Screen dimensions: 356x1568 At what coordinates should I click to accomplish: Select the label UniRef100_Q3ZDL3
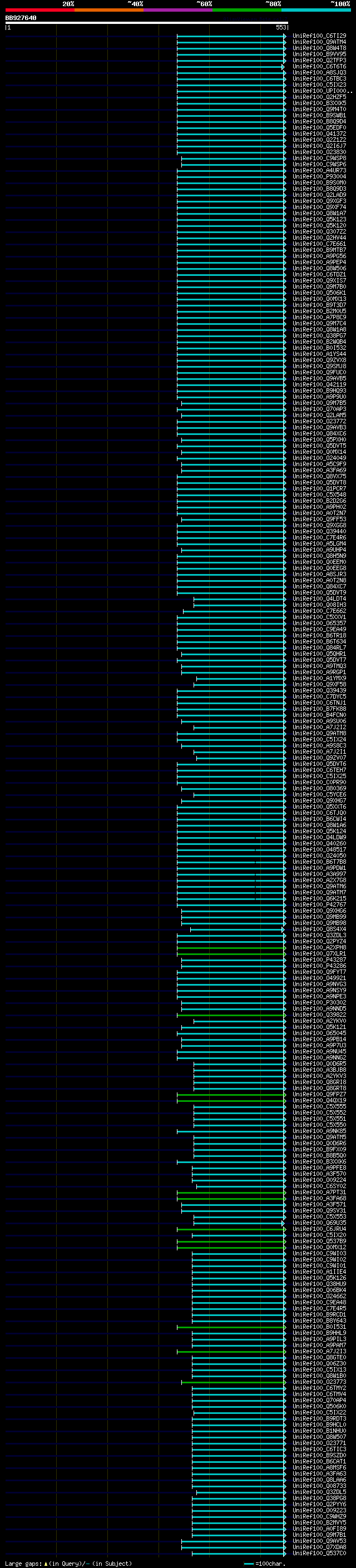point(319,936)
